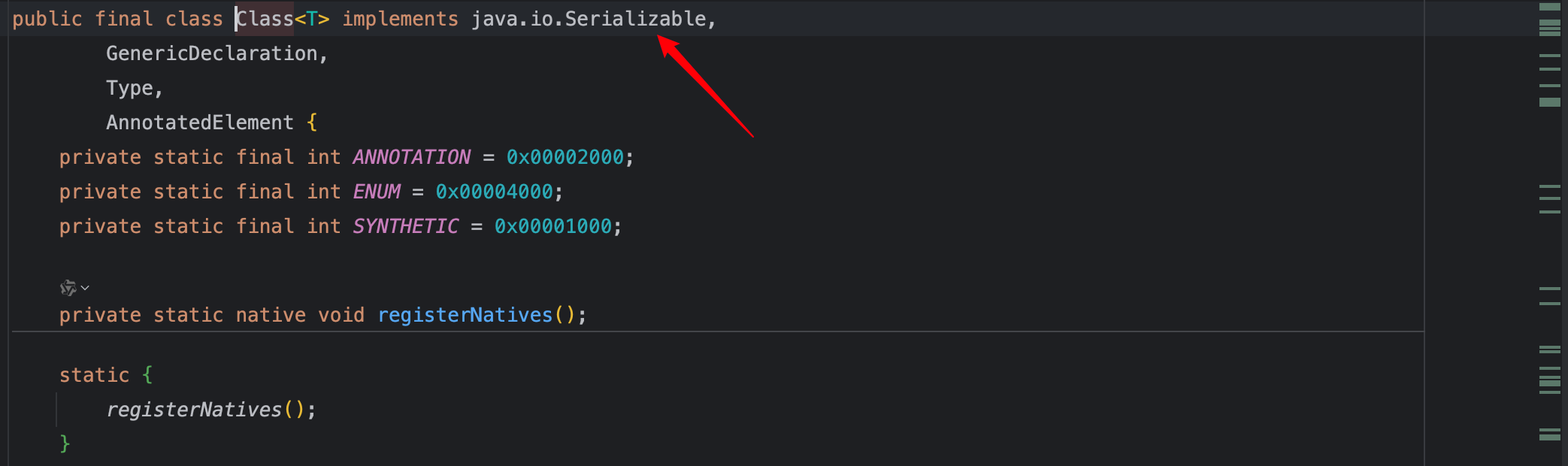Click the Type interface in the implements list
The height and width of the screenshot is (466, 1568).
[129, 88]
